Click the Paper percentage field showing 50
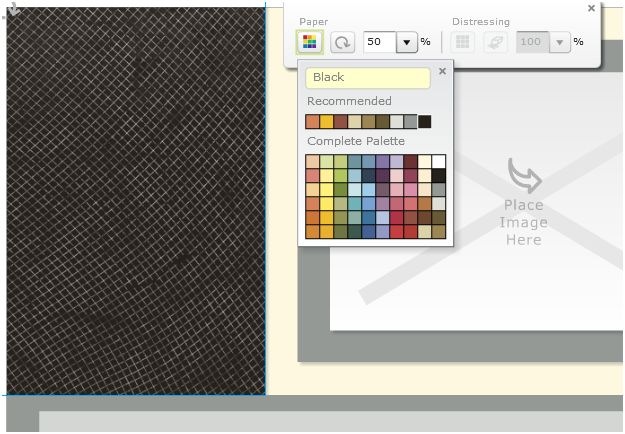Image resolution: width=625 pixels, height=434 pixels. click(x=380, y=42)
